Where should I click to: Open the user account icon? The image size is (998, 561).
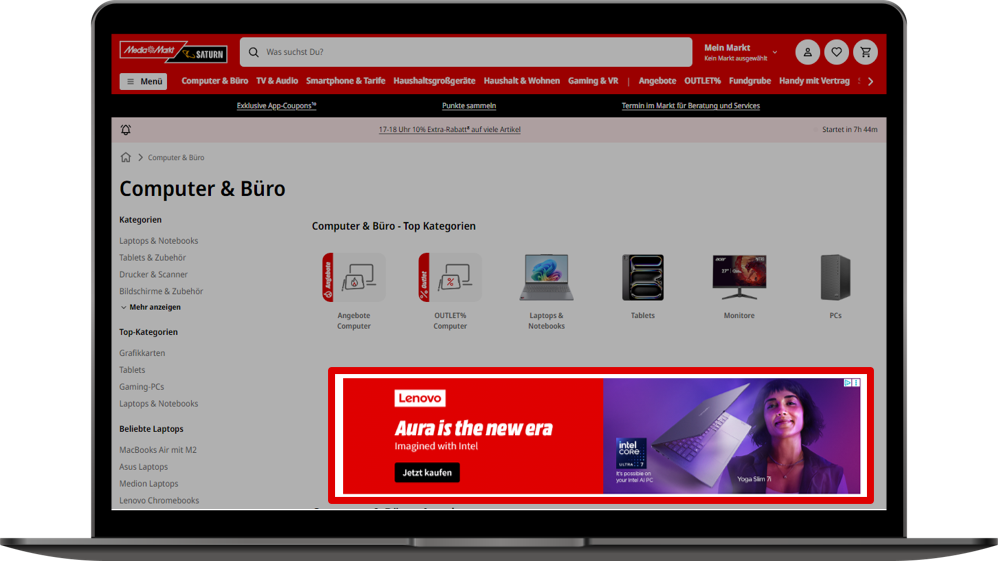point(807,52)
